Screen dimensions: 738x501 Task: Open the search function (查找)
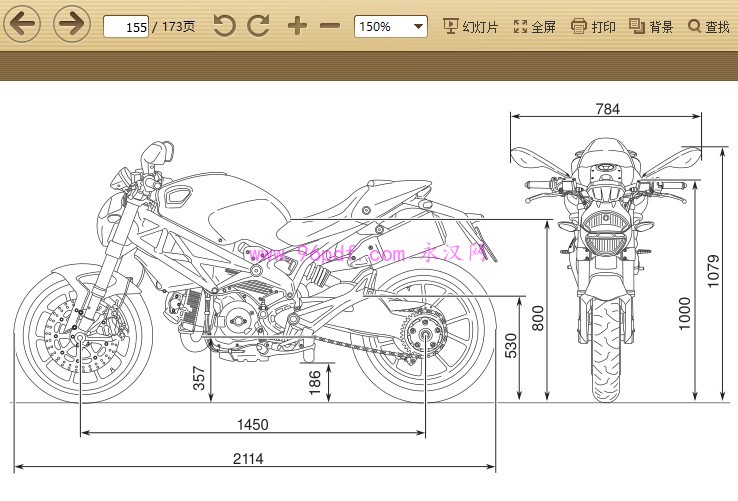click(708, 26)
